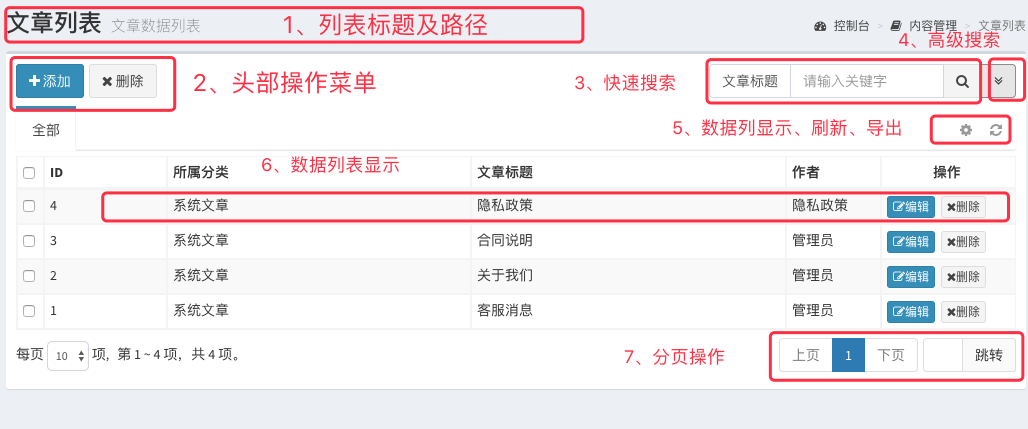Viewport: 1028px width, 429px height.
Task: Click the magnifier search icon button
Action: tap(962, 81)
